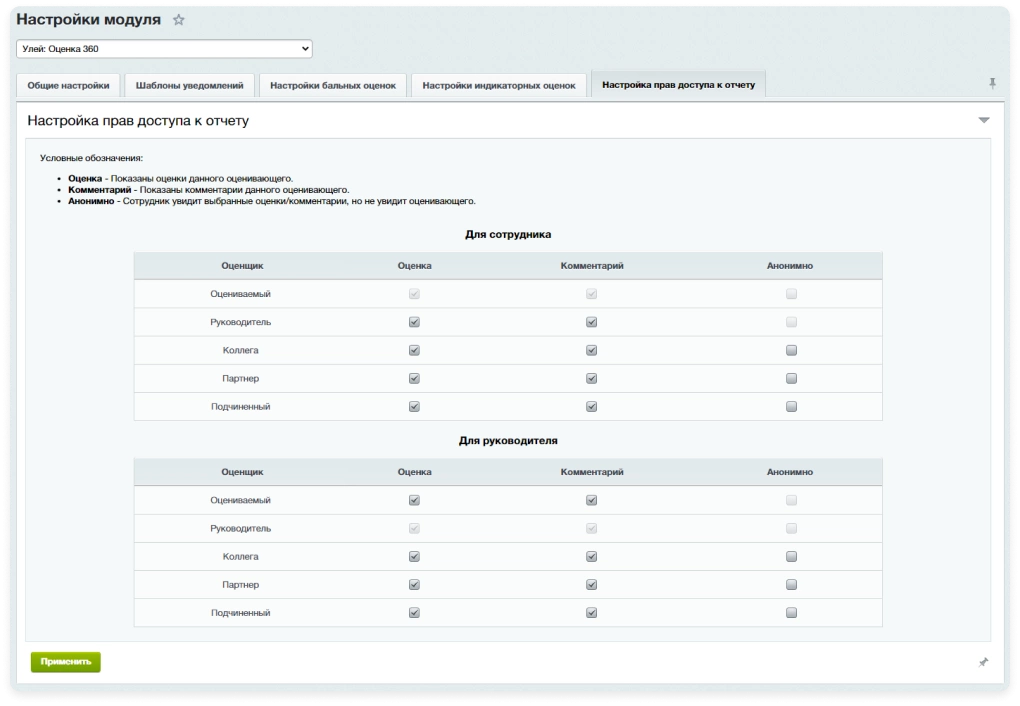The height and width of the screenshot is (706, 1020).
Task: Toggle employee table Оценка for Руководитель
Action: 414,322
